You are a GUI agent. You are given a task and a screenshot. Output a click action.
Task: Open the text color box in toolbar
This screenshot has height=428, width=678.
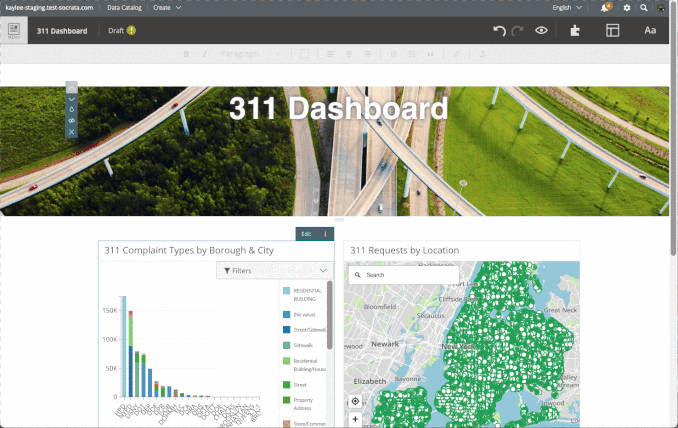pyautogui.click(x=304, y=54)
